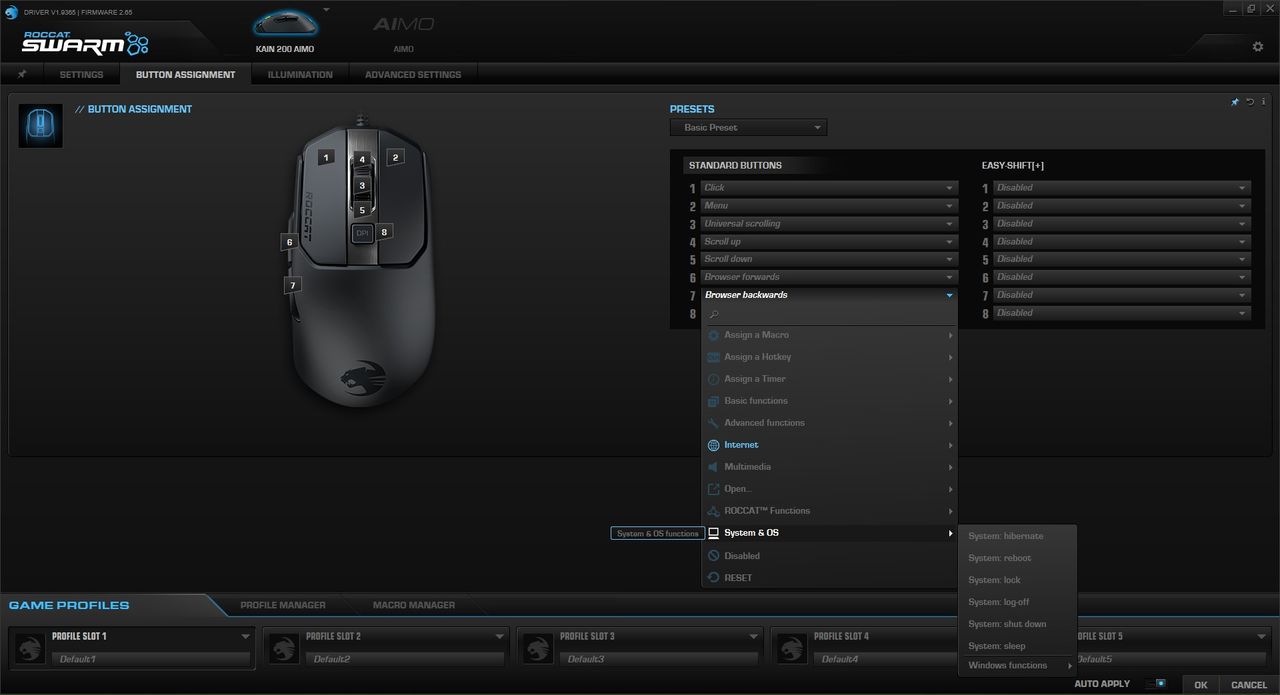Click button marker 7 on the mouse side
This screenshot has width=1280, height=695.
click(292, 285)
